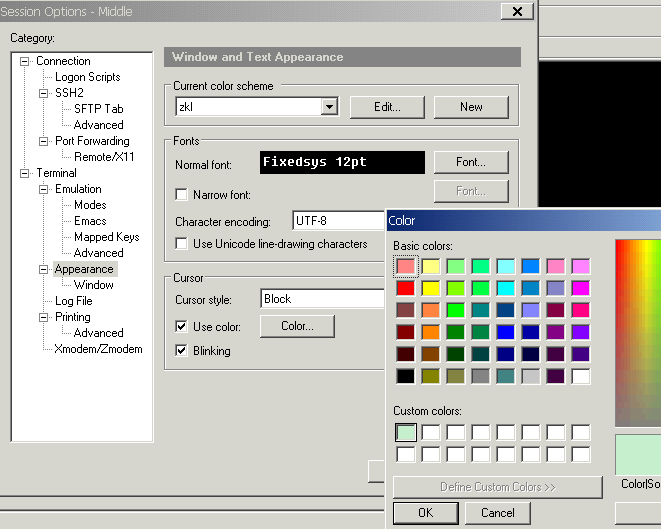Pick the white basic color swatch
Screen dimensions: 661x529
pos(581,376)
